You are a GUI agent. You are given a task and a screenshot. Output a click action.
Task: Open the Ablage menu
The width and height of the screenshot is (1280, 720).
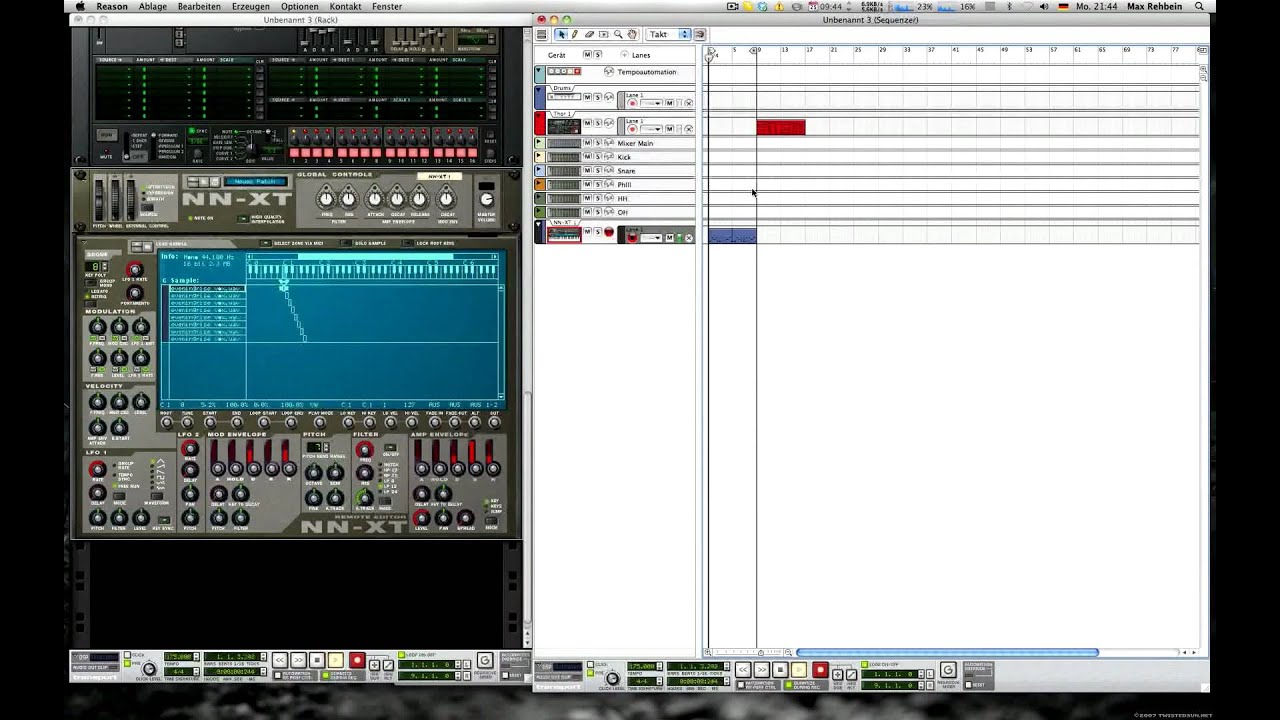[153, 6]
